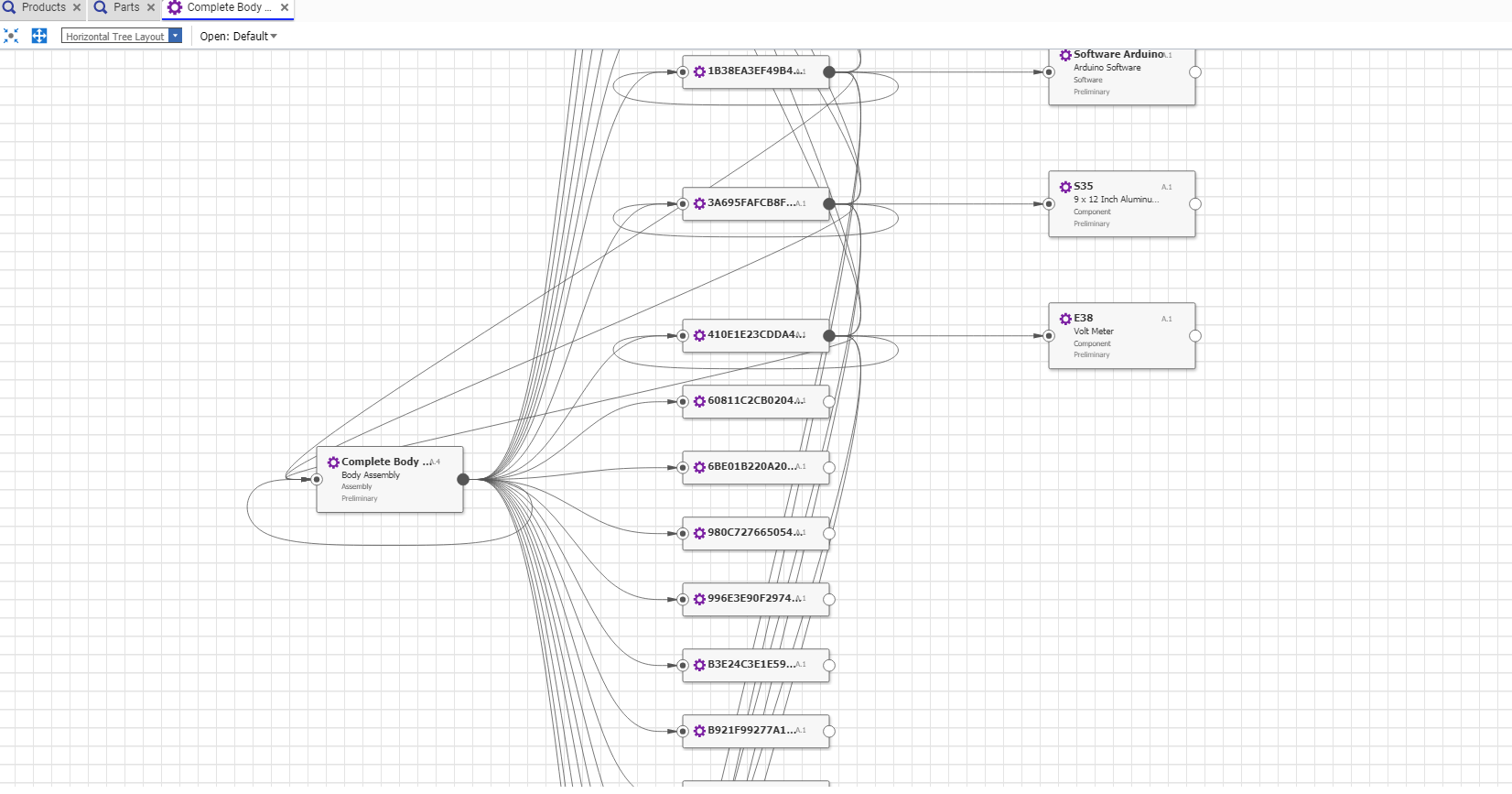Collapse the Complete Body node's filled output port
The height and width of the screenshot is (794, 1512).
coord(463,479)
